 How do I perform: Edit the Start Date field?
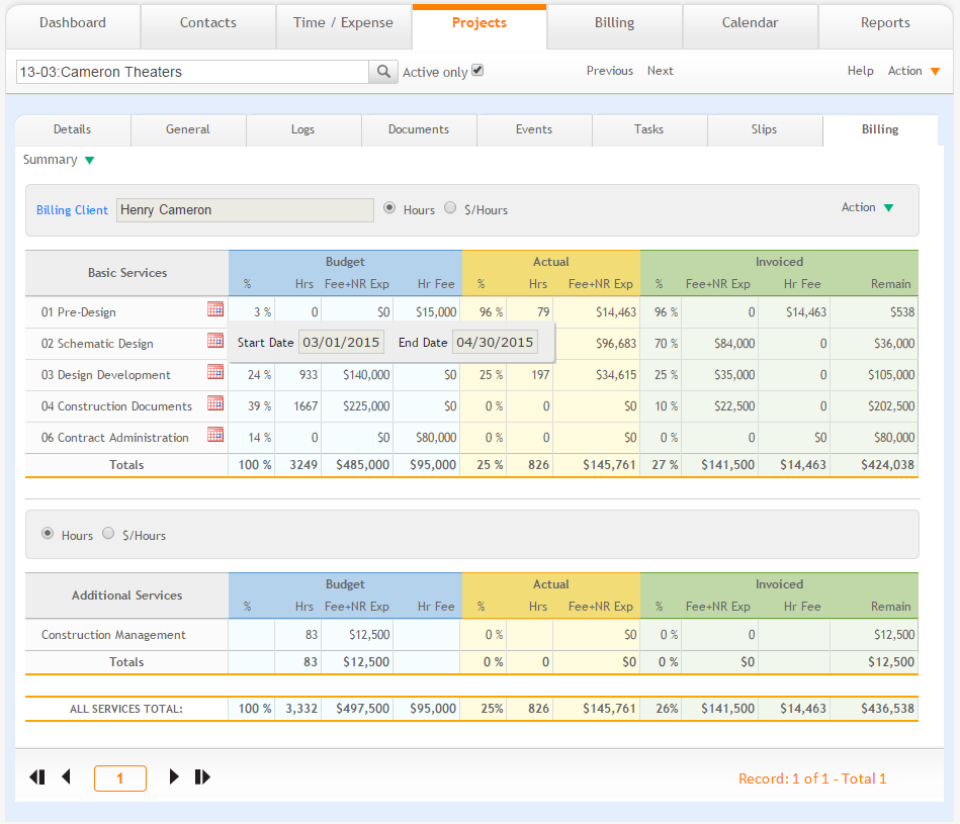[341, 342]
